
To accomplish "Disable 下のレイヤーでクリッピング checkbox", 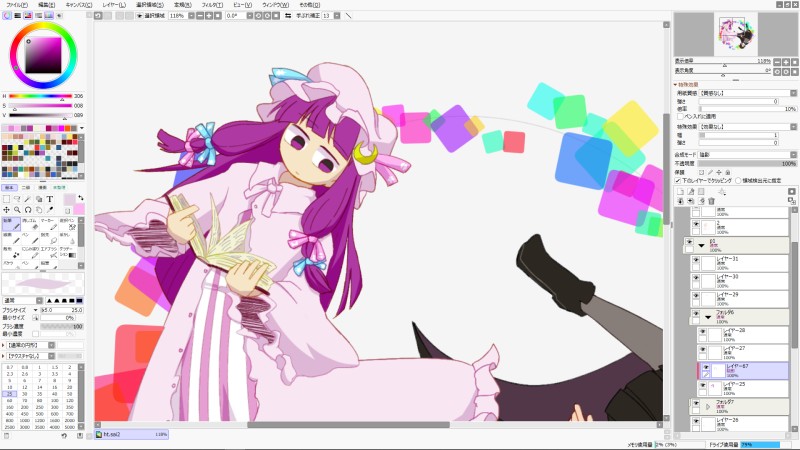I will click(678, 181).
